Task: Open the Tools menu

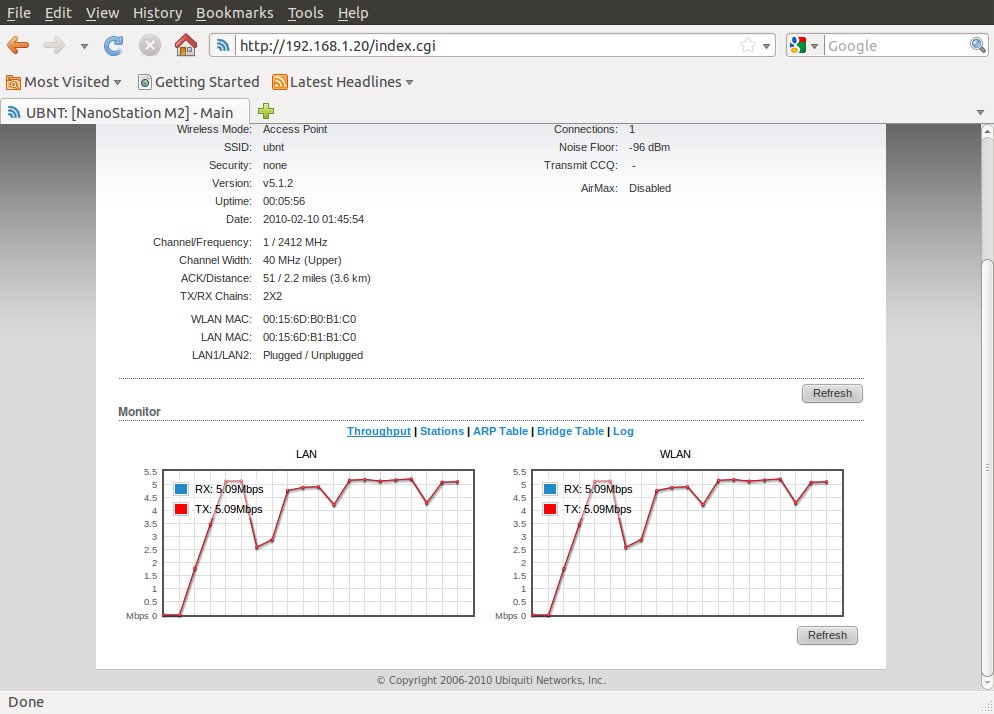Action: click(x=305, y=13)
